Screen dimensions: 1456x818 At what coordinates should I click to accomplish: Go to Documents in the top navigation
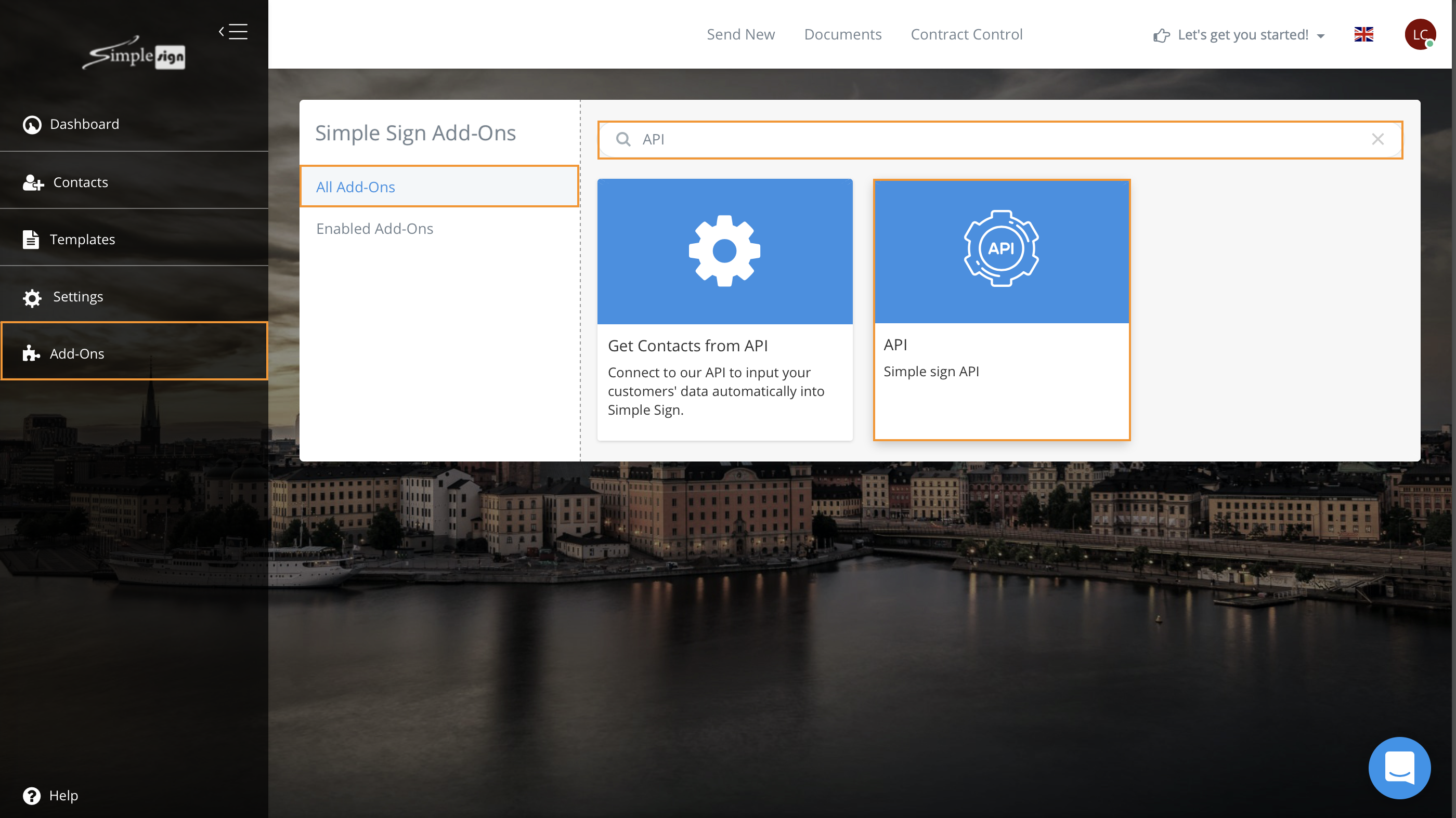tap(843, 34)
